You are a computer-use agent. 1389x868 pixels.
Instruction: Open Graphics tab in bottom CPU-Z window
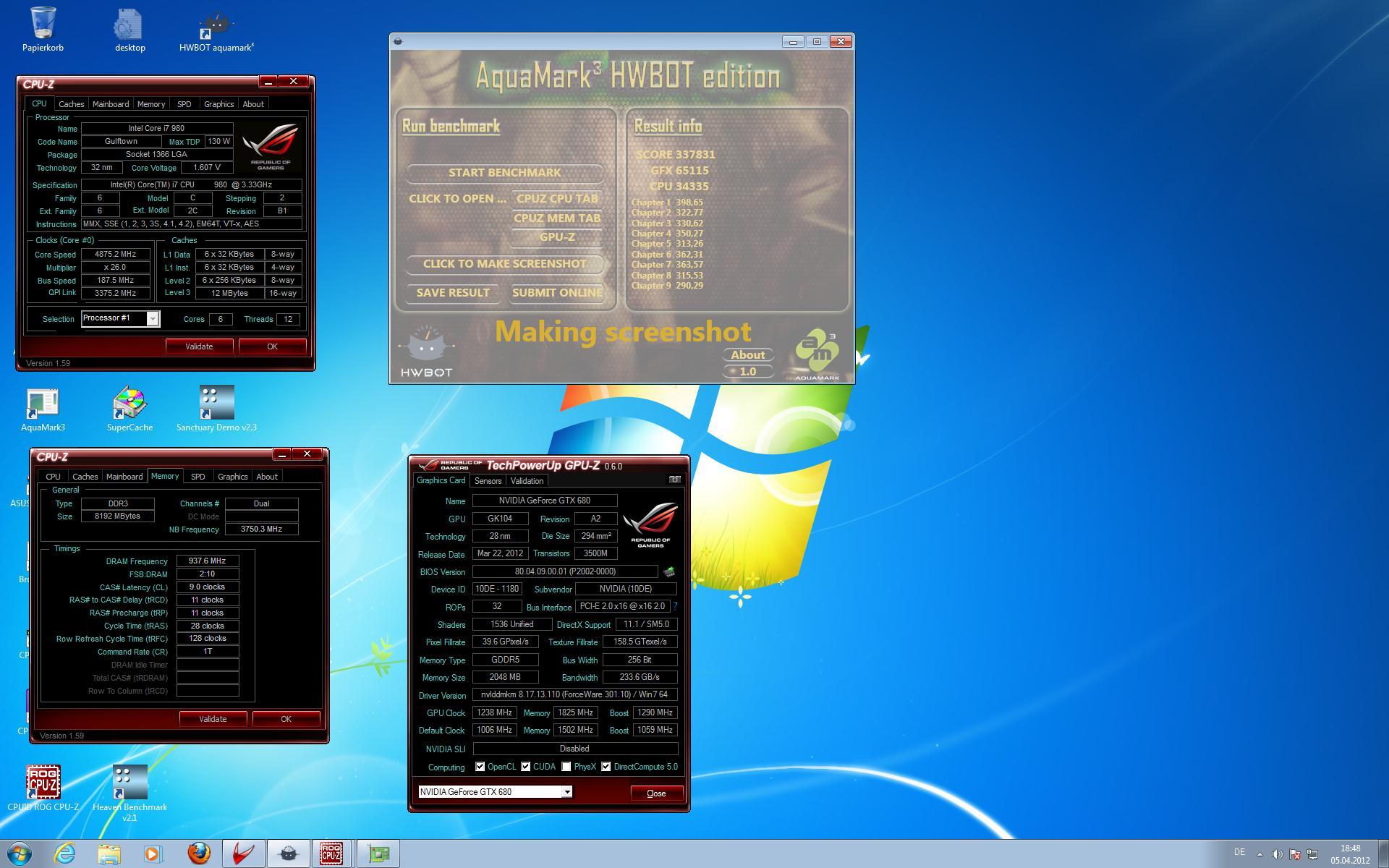(232, 477)
